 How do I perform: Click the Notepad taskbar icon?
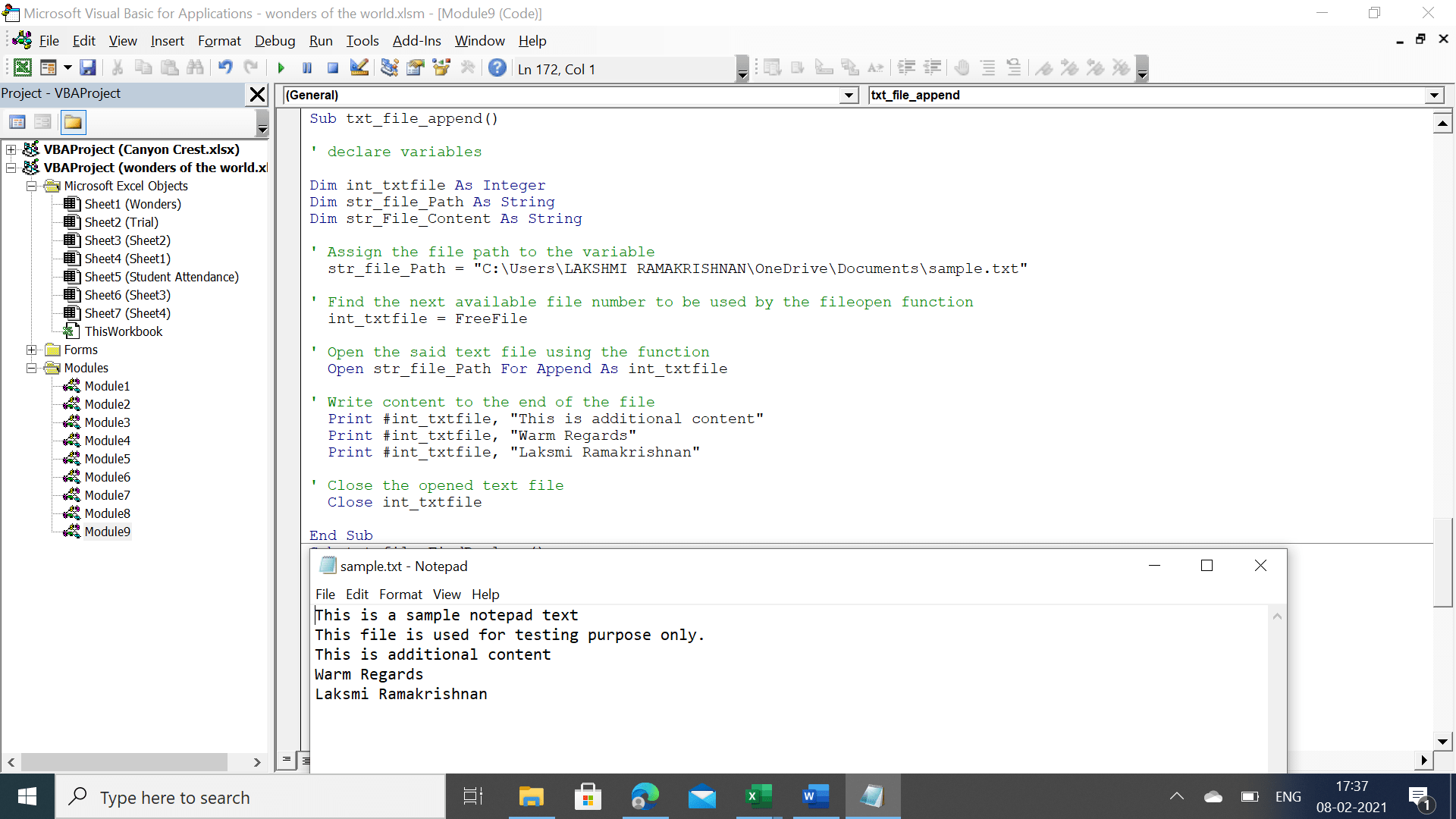[x=873, y=797]
